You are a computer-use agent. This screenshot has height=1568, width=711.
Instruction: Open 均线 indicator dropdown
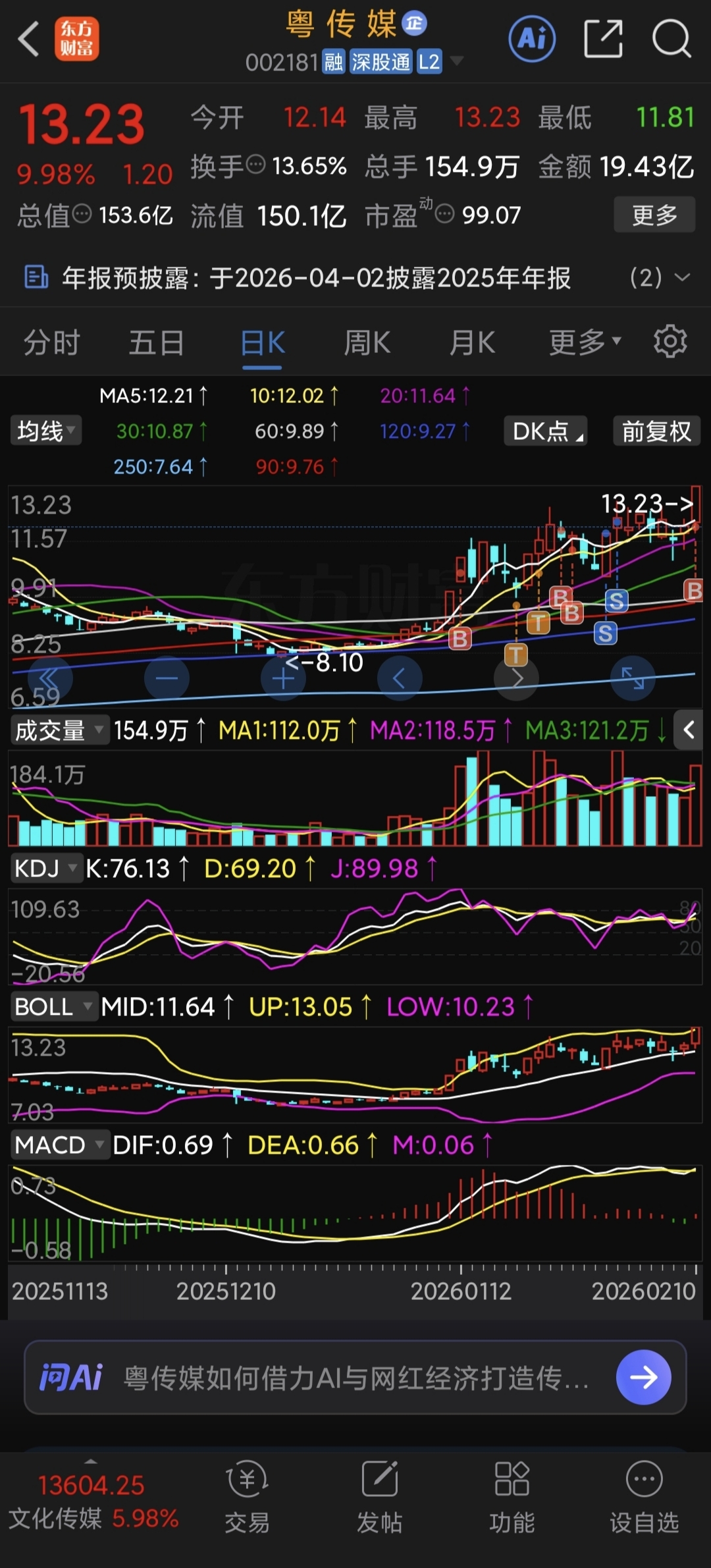pos(46,431)
